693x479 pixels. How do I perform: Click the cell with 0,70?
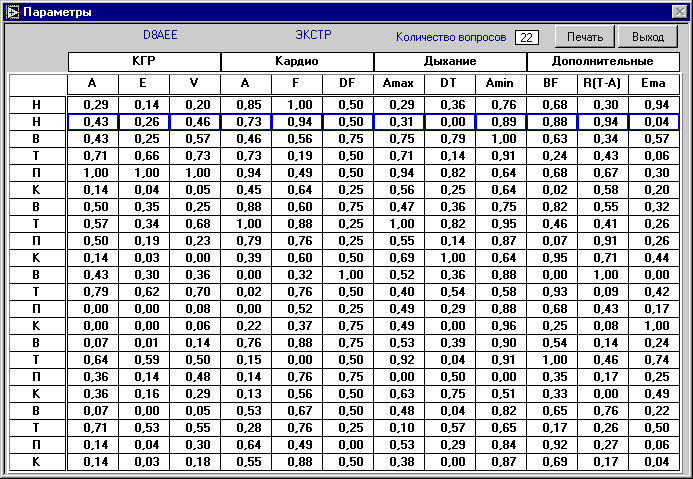194,292
